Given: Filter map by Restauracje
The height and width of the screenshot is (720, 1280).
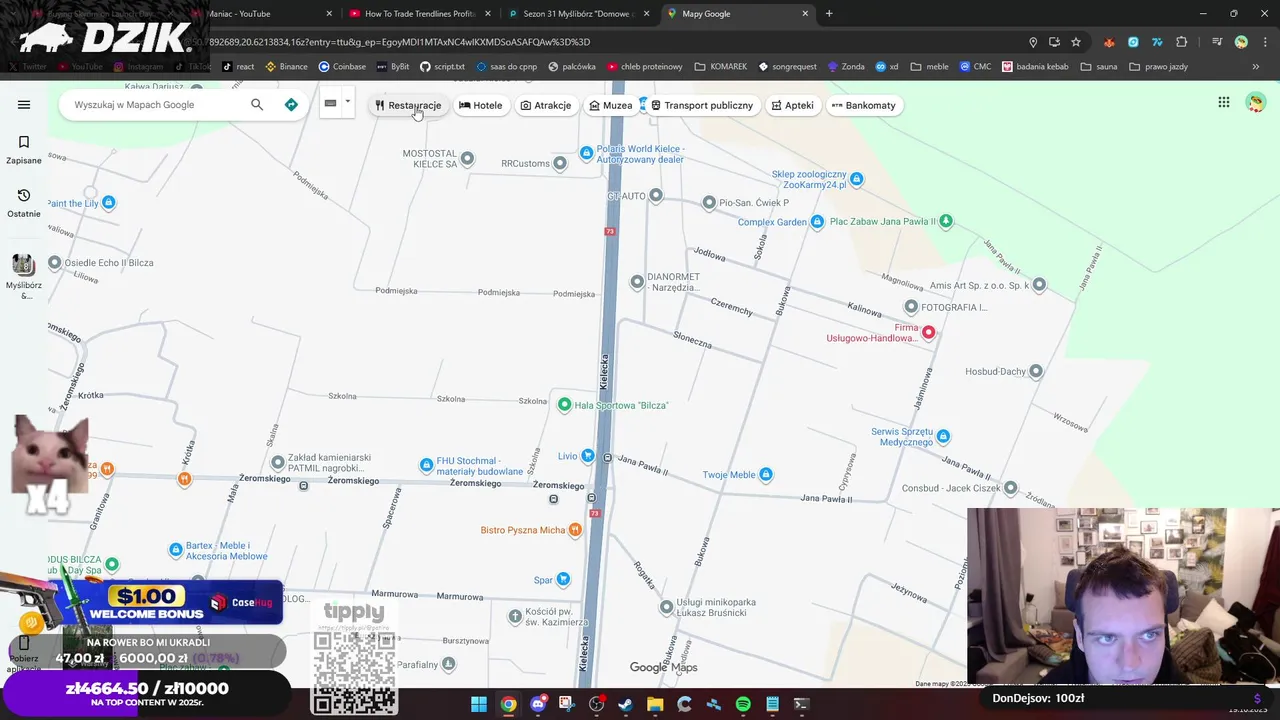Looking at the screenshot, I should pyautogui.click(x=407, y=105).
